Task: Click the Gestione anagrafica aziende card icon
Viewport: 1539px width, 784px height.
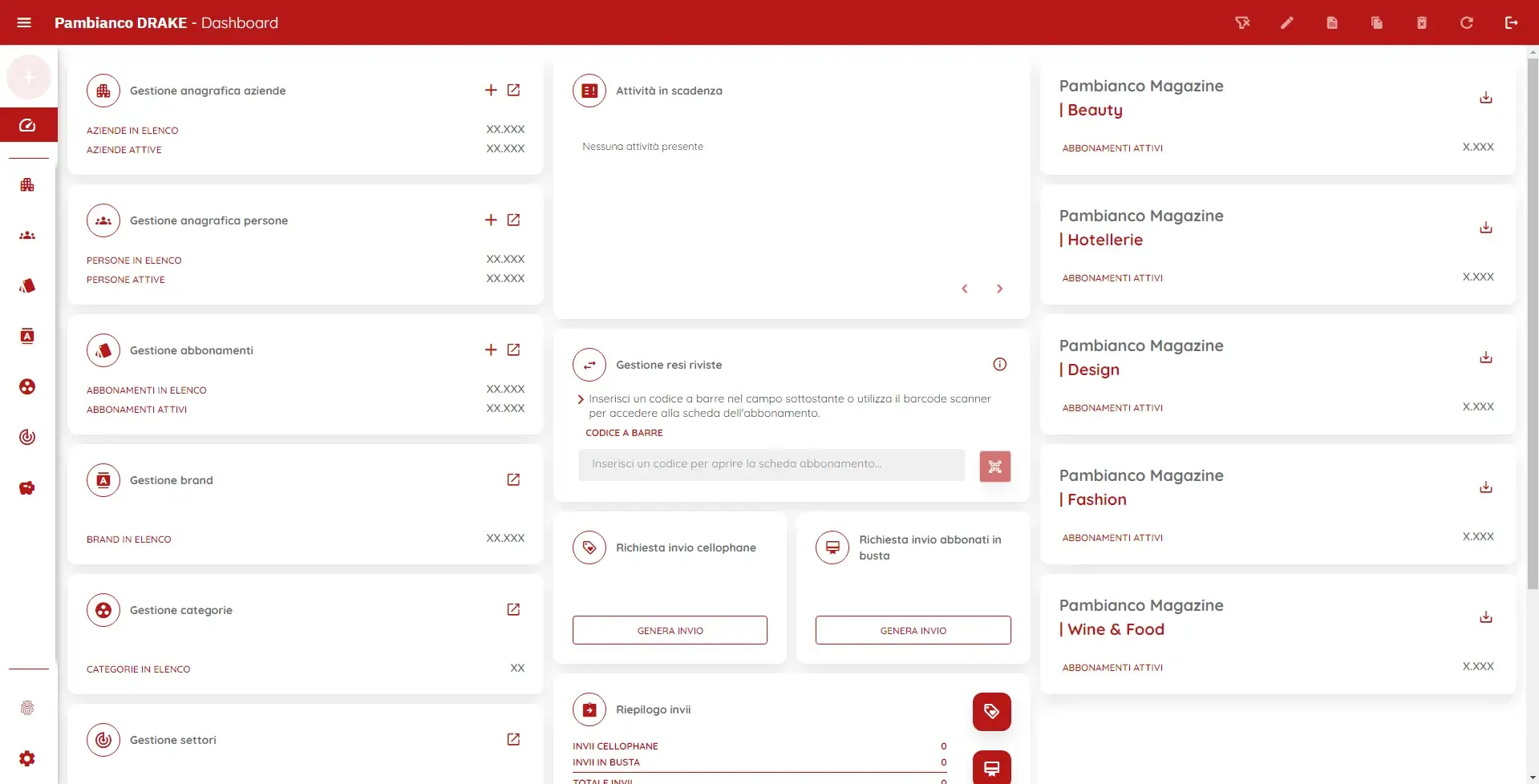Action: click(x=103, y=91)
